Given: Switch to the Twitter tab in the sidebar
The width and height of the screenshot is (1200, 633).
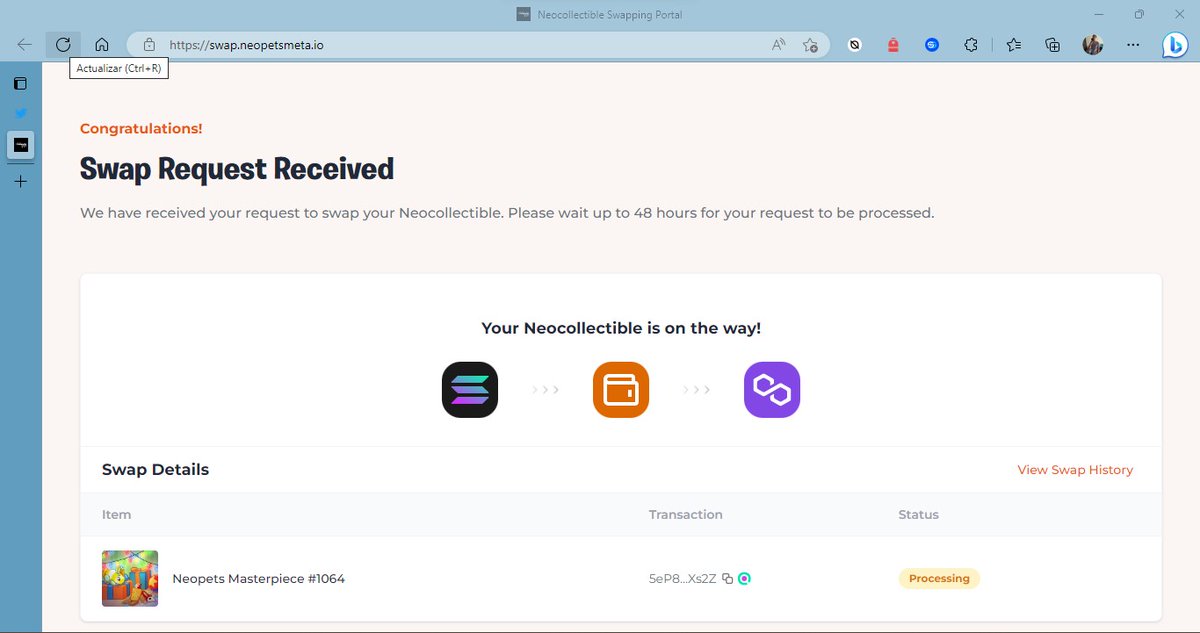Looking at the screenshot, I should [20, 113].
